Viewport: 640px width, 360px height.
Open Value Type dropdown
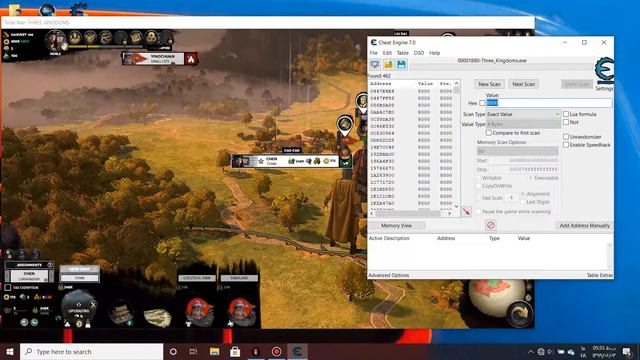click(523, 124)
